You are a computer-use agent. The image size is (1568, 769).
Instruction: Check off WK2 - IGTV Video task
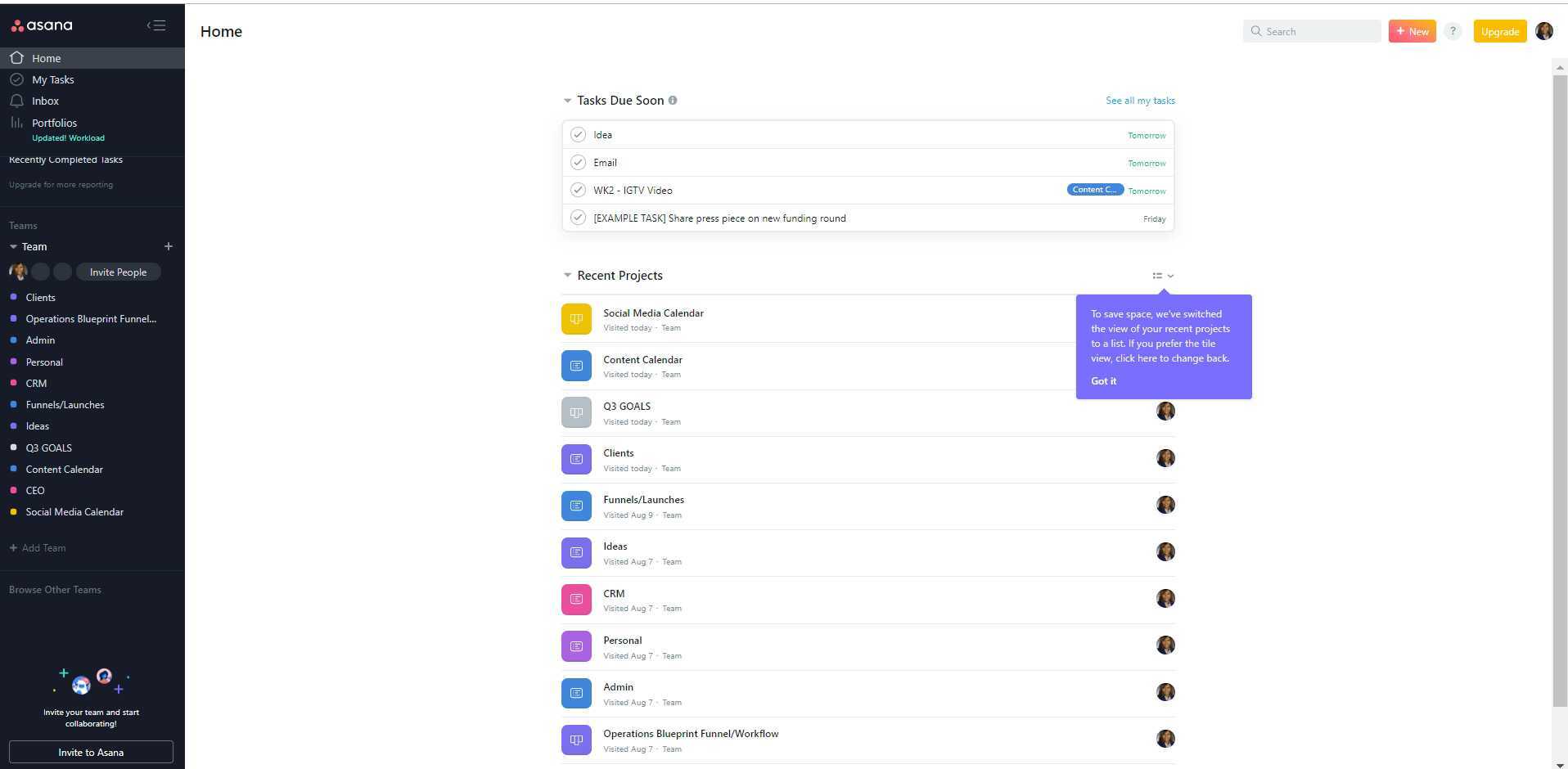click(578, 191)
